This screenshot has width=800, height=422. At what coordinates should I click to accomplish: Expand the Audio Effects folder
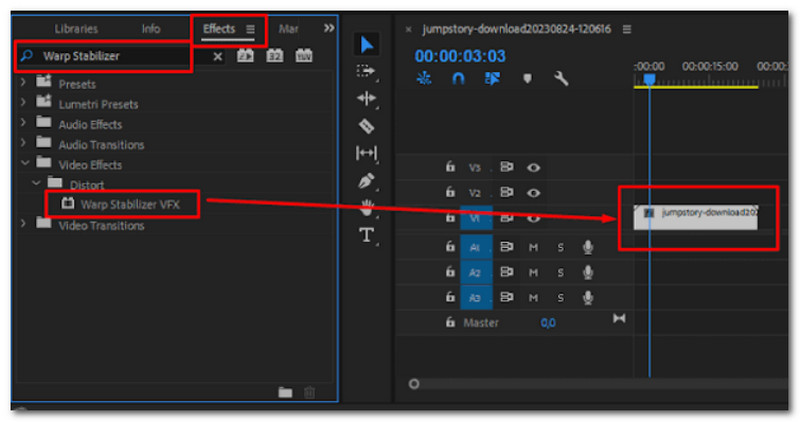[23, 122]
